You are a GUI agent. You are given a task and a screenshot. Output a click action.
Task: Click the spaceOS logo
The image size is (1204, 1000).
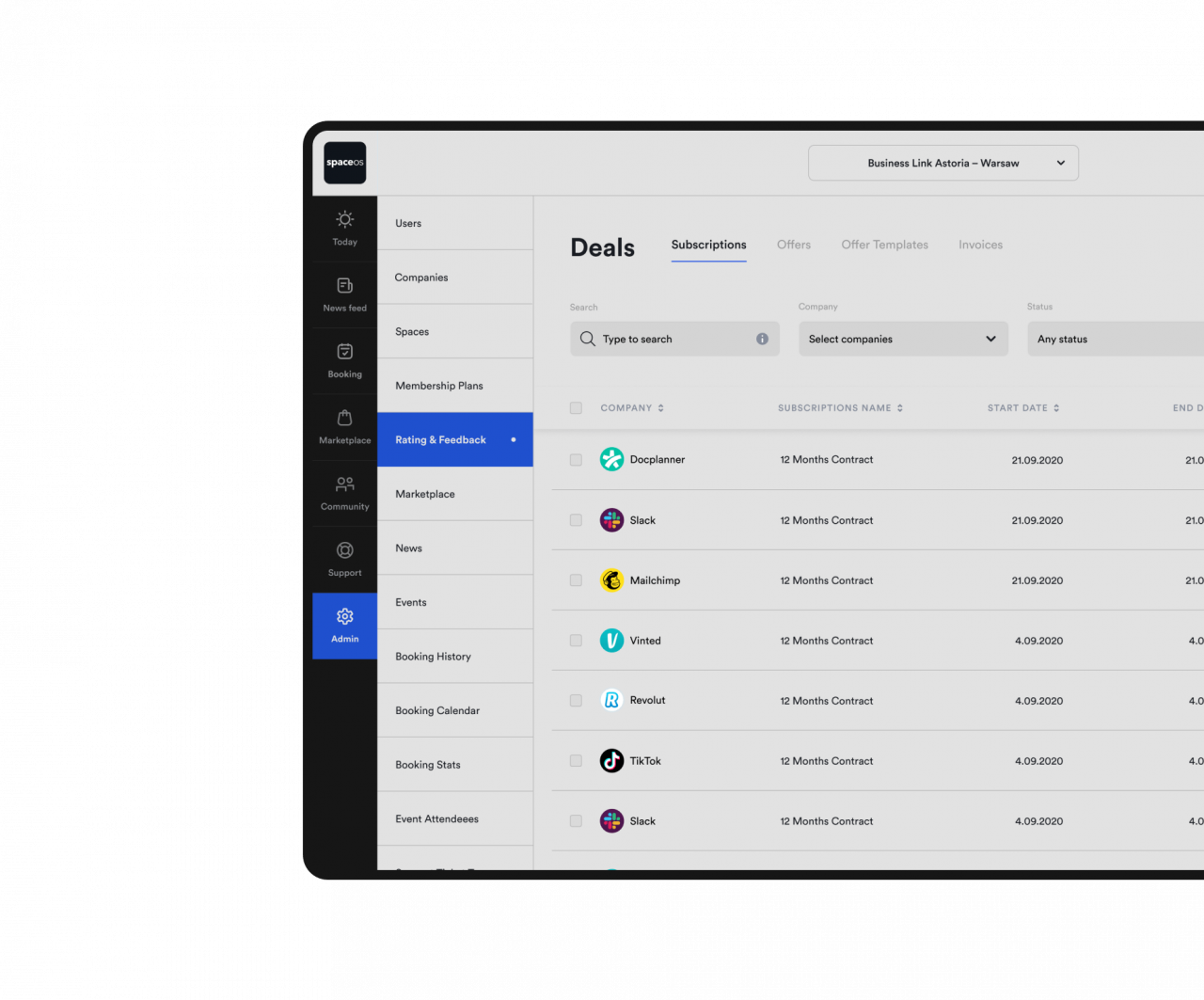[x=345, y=163]
